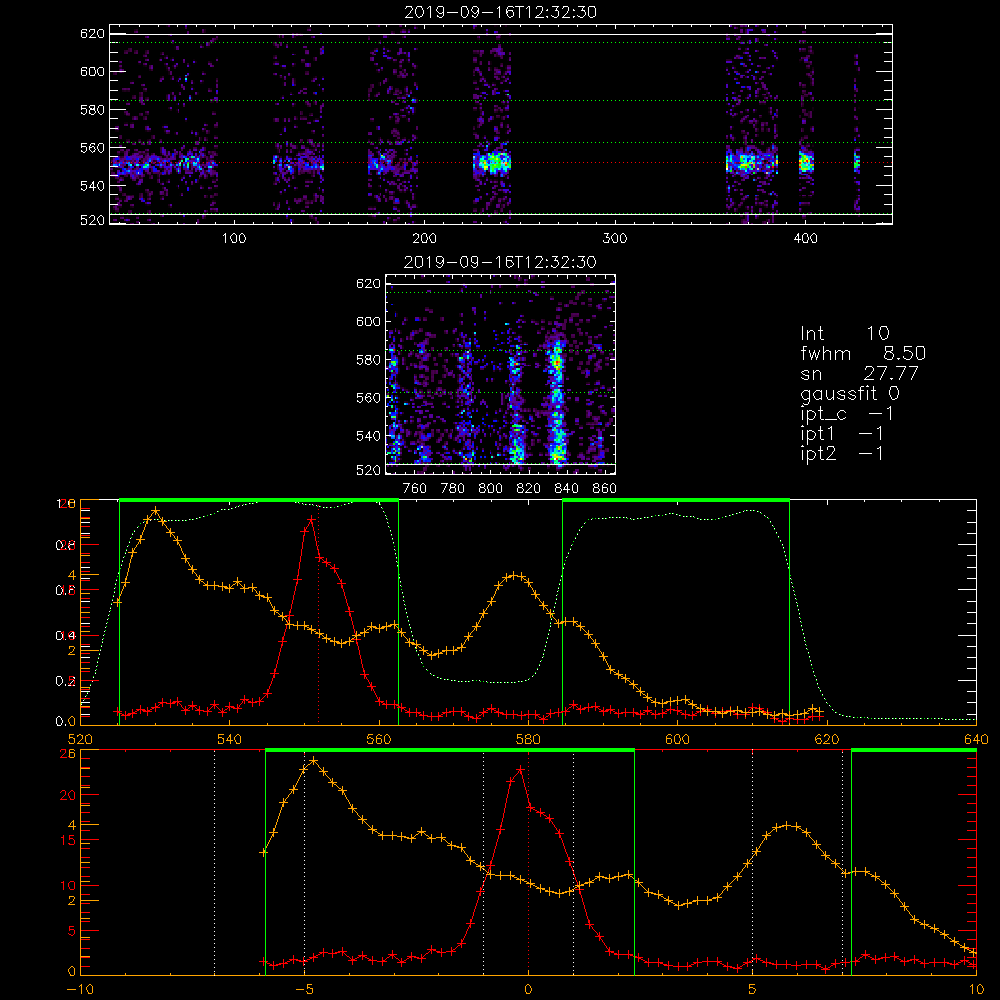Image resolution: width=1000 pixels, height=1000 pixels.
Task: Click green window bar spanning 585–615 on spectrum plot
Action: click(676, 500)
